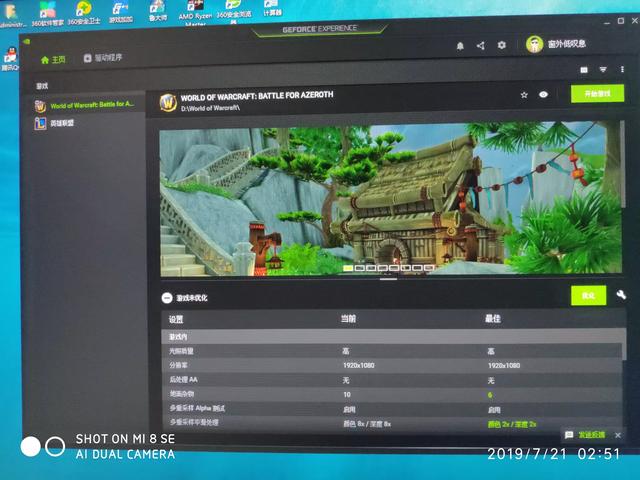Open settings via the gear icon
This screenshot has height=480, width=640.
[x=501, y=45]
